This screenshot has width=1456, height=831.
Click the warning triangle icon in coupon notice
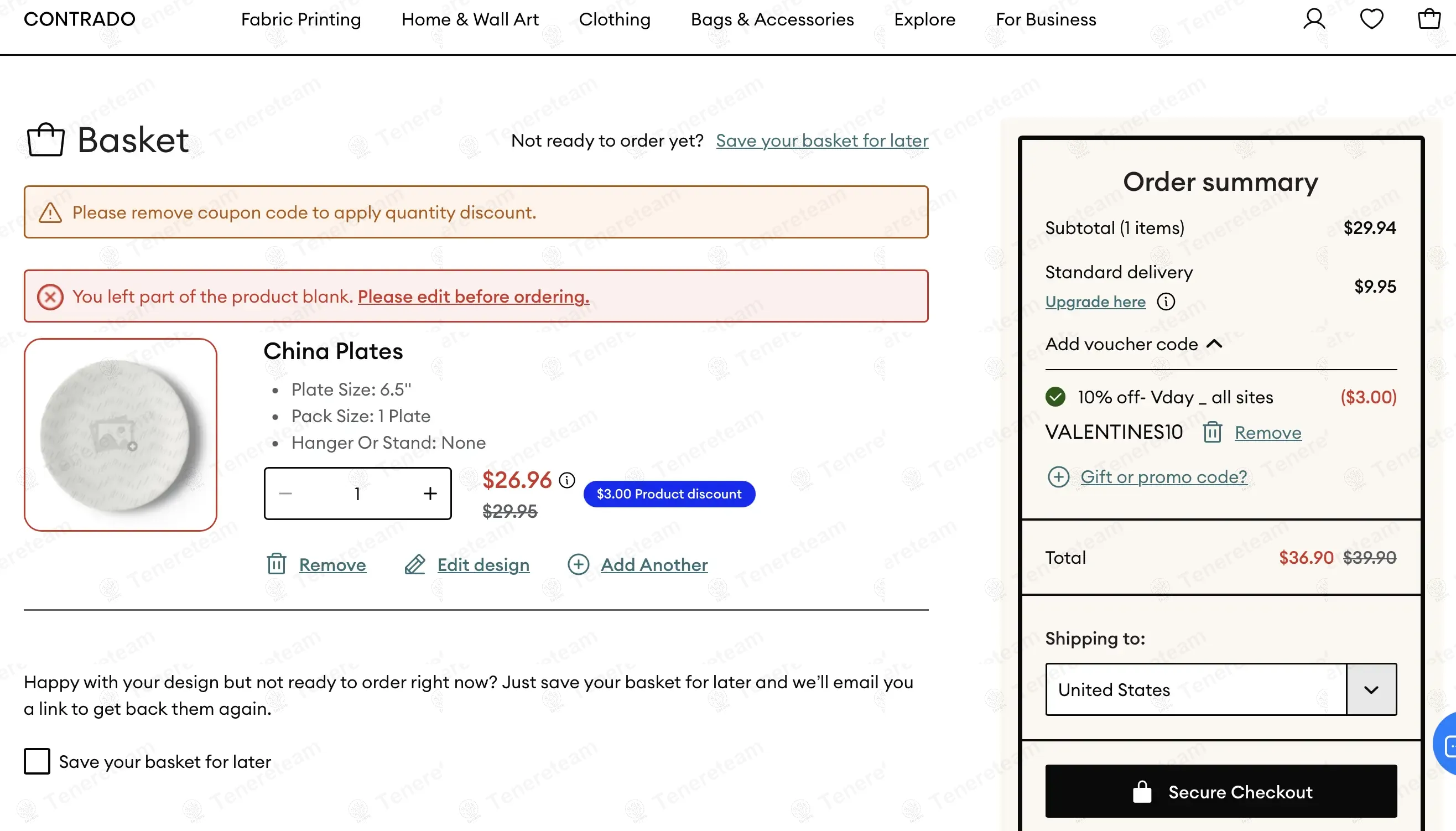pos(50,213)
